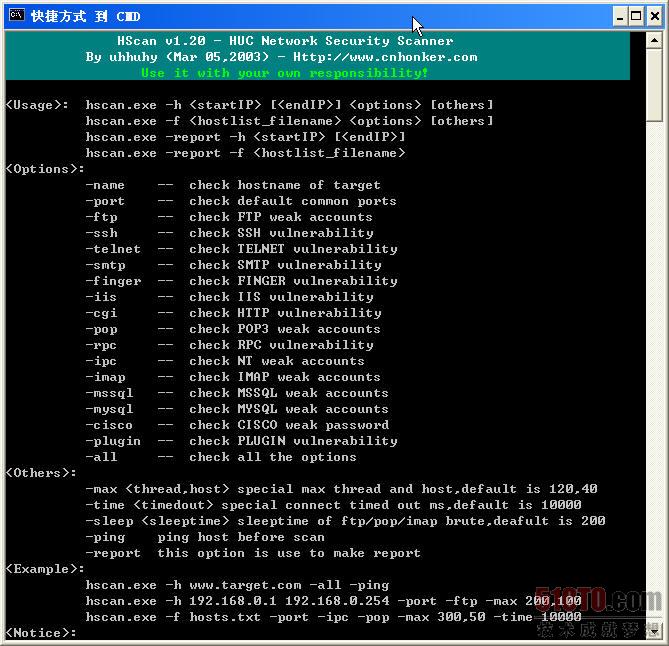This screenshot has width=669, height=646.
Task: Close the CMD window
Action: [655, 16]
